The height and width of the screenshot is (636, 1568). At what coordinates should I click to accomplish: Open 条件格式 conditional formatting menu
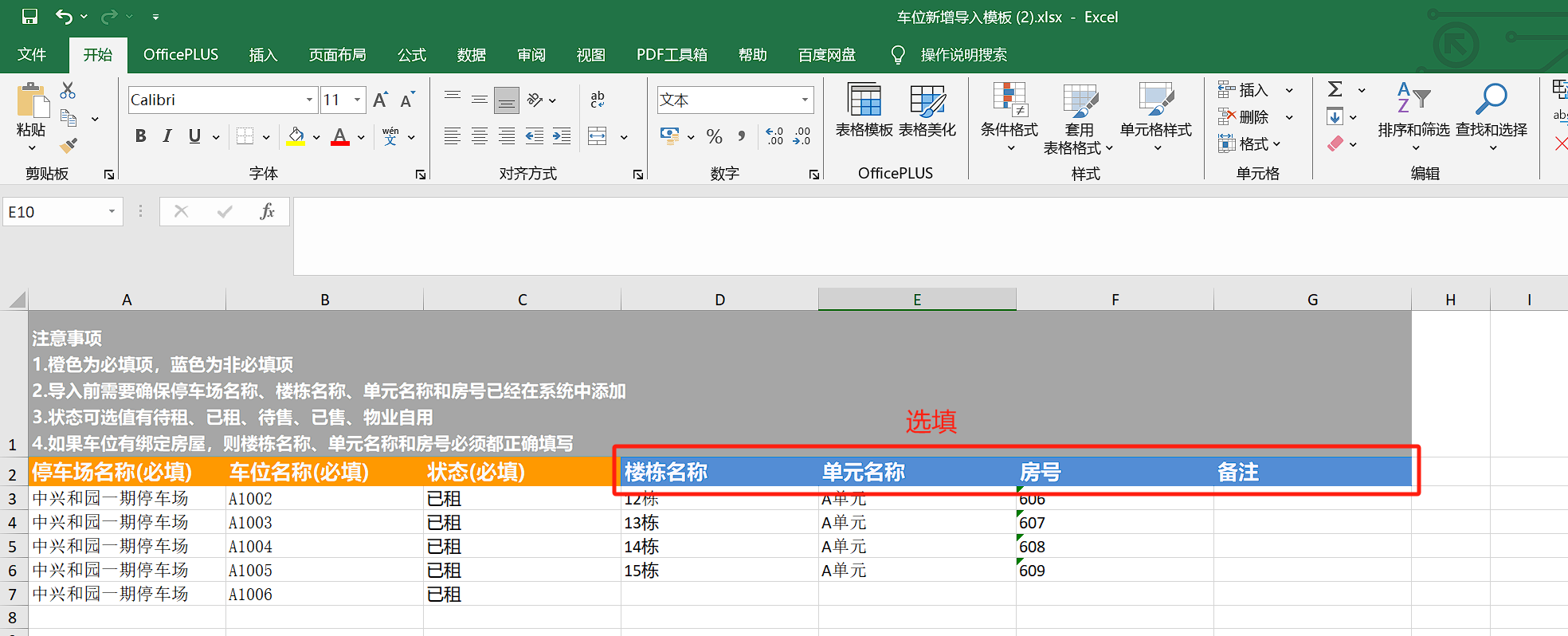click(1009, 117)
